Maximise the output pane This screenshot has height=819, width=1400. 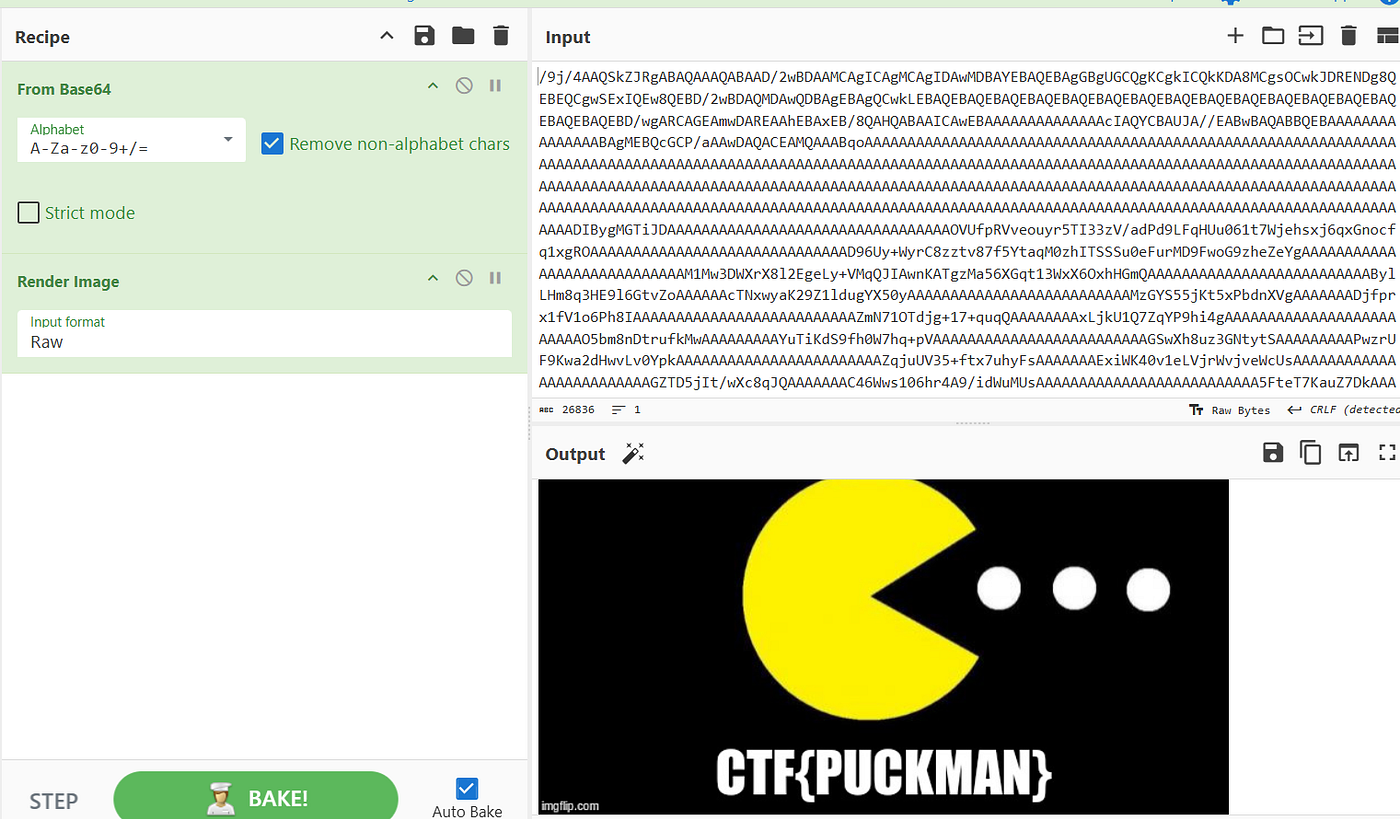tap(1387, 453)
